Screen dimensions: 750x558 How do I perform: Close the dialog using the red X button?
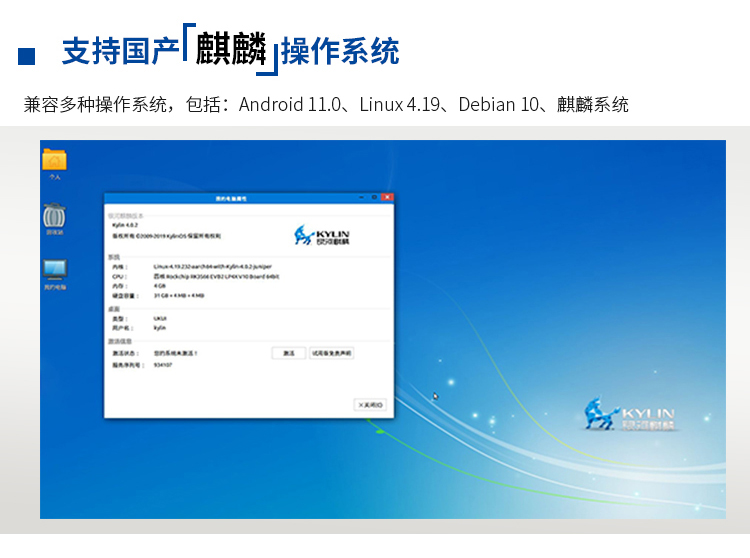[388, 198]
